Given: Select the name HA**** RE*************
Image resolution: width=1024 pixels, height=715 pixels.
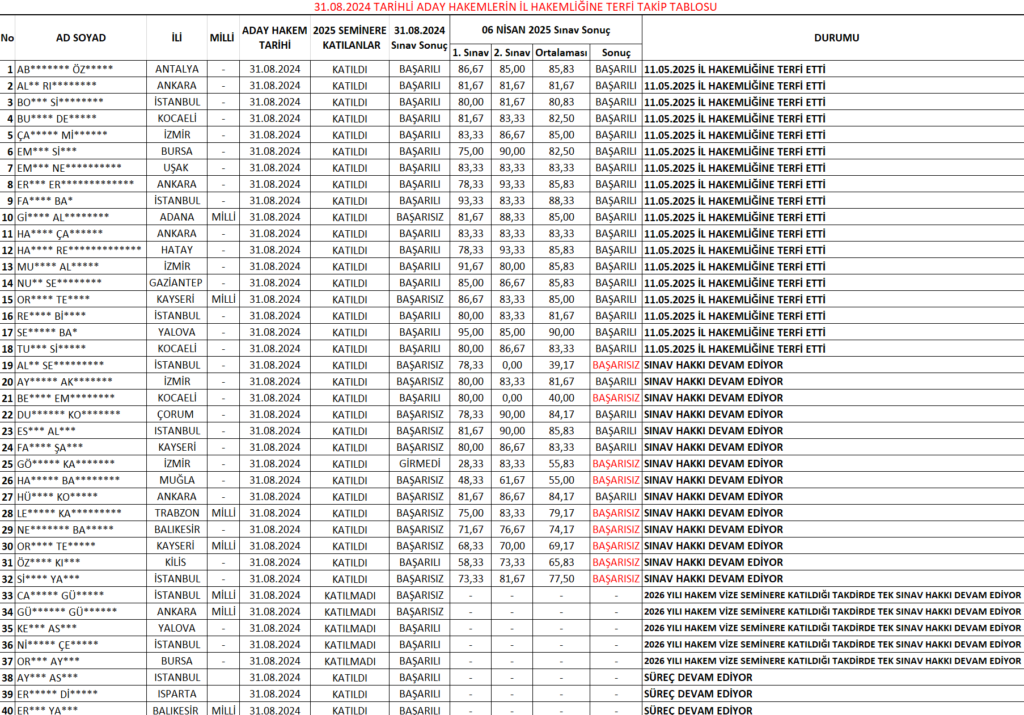Looking at the screenshot, I should (79, 250).
